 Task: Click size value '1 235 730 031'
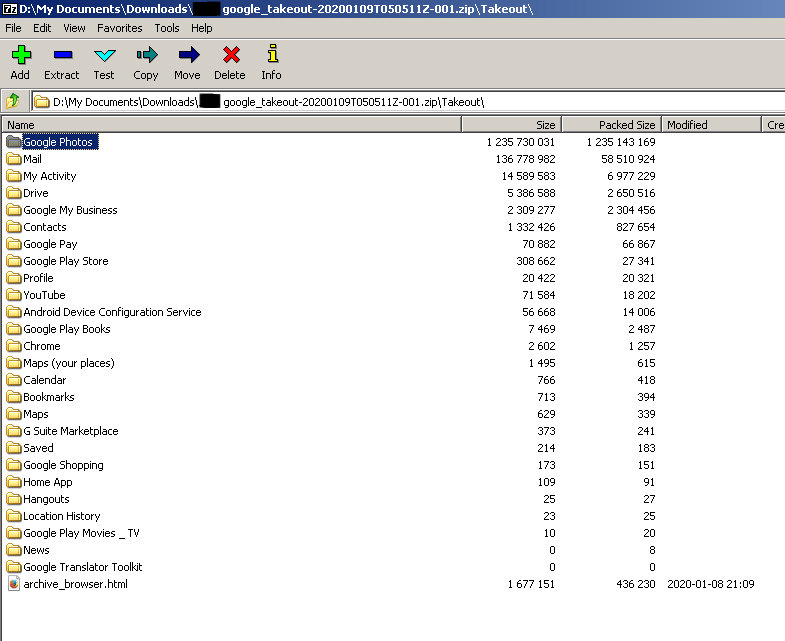[521, 142]
